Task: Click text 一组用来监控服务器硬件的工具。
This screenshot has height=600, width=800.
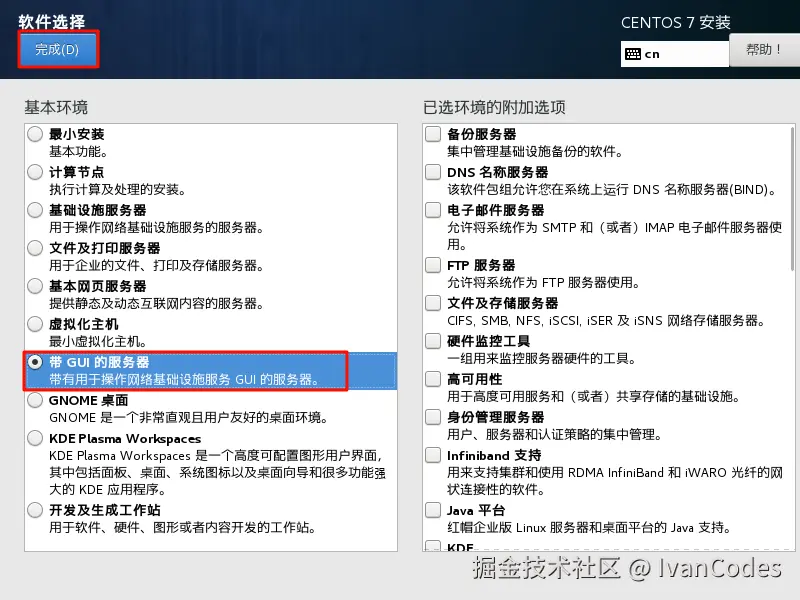Action: click(x=541, y=359)
